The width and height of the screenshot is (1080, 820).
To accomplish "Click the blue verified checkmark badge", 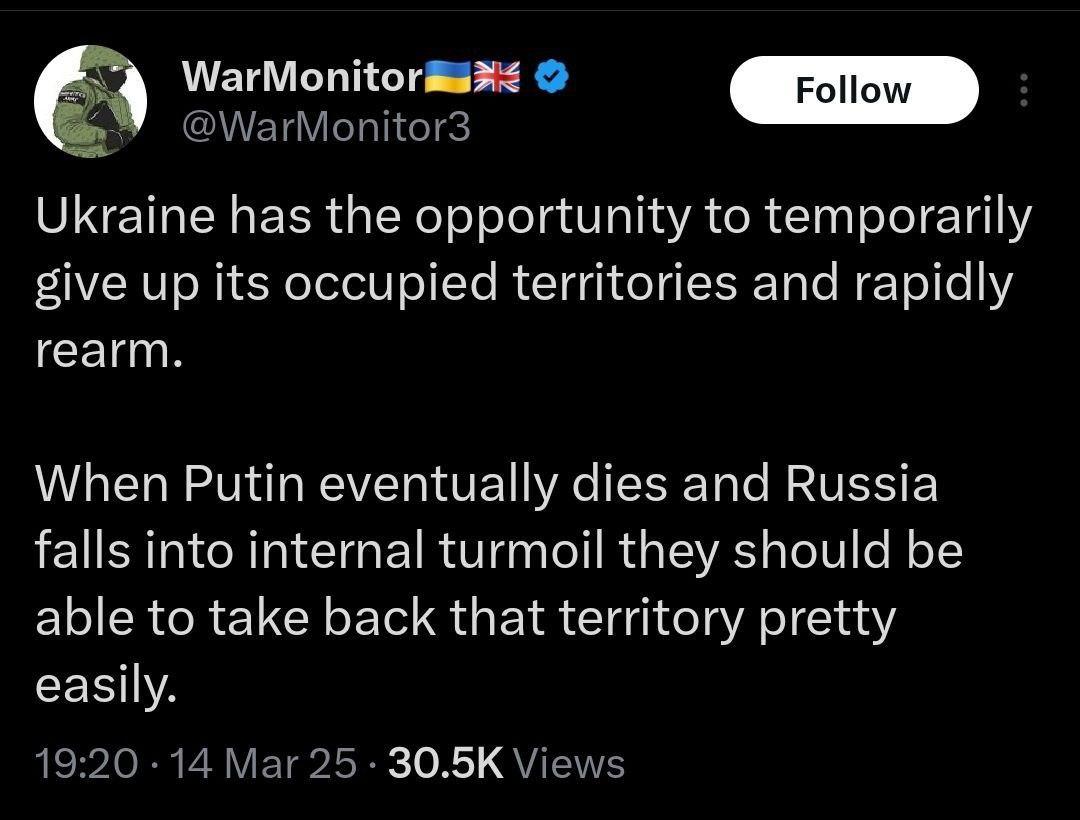I will click(552, 76).
